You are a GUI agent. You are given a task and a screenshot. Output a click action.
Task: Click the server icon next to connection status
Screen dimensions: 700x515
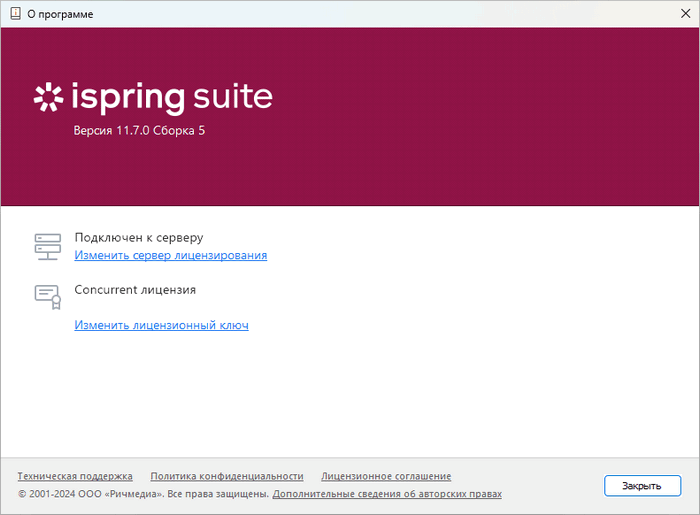point(48,247)
